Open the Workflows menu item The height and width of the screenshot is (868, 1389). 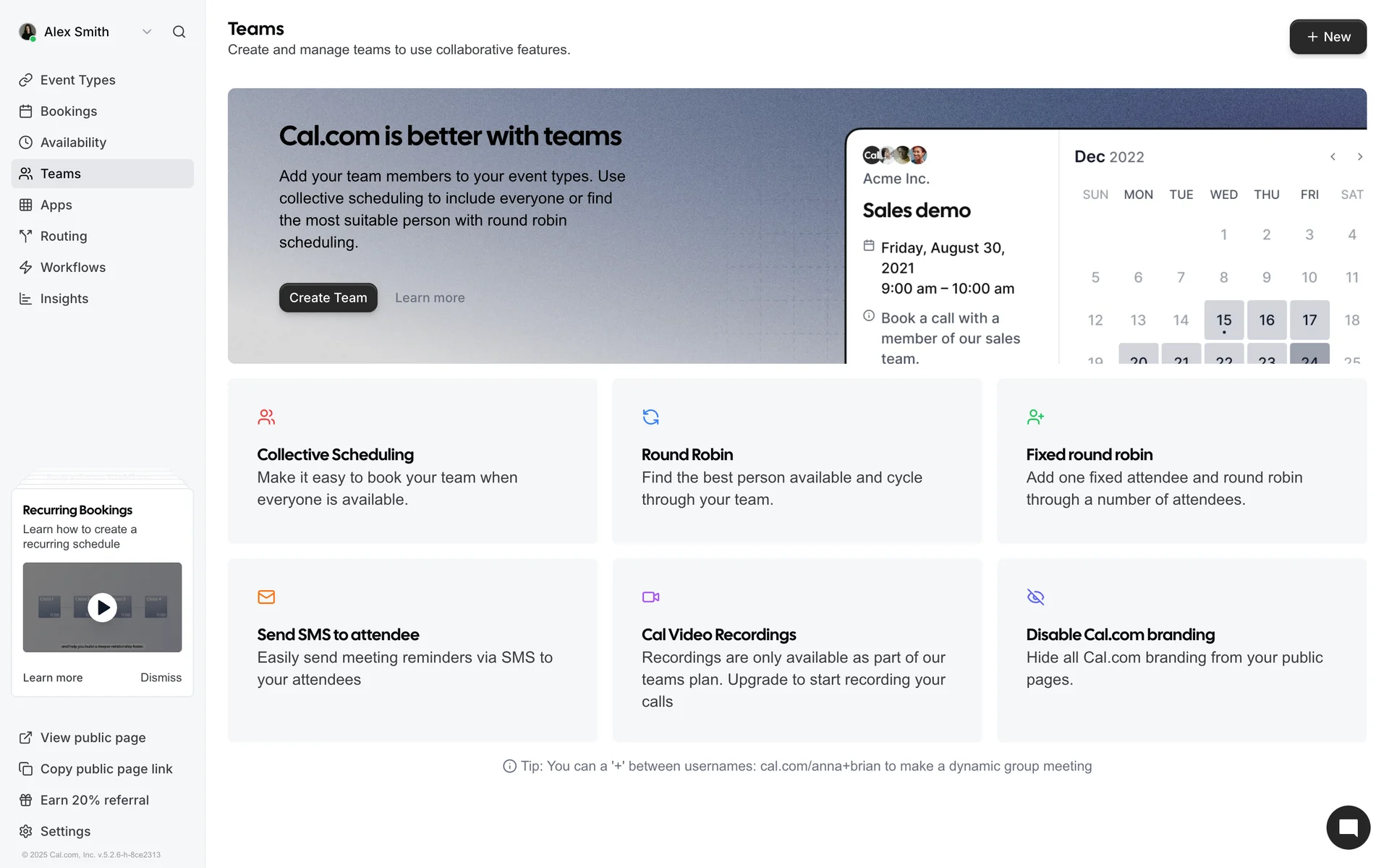click(73, 268)
